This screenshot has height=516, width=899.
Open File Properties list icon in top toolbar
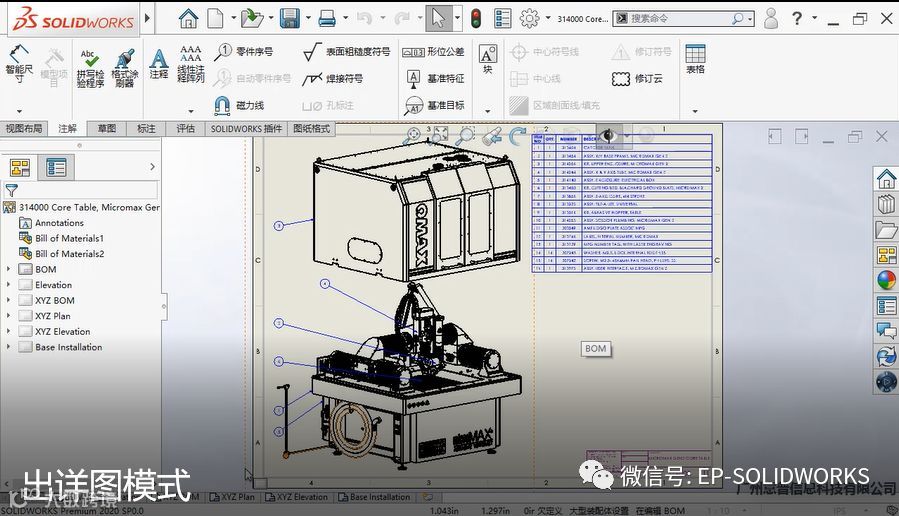coord(503,18)
